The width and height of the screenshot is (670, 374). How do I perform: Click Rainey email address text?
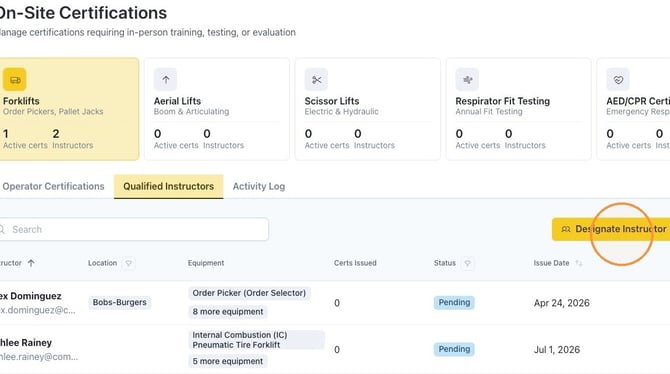[39, 357]
